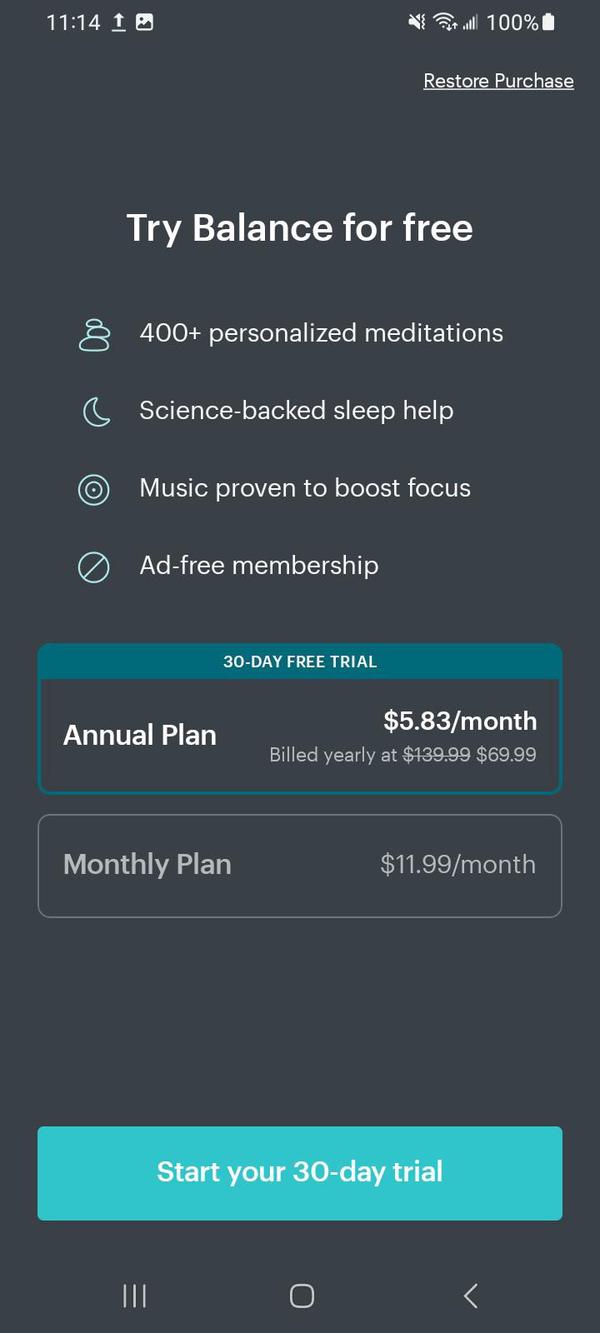Tap the upload arrow status icon
Viewport: 600px width, 1333px height.
(118, 22)
